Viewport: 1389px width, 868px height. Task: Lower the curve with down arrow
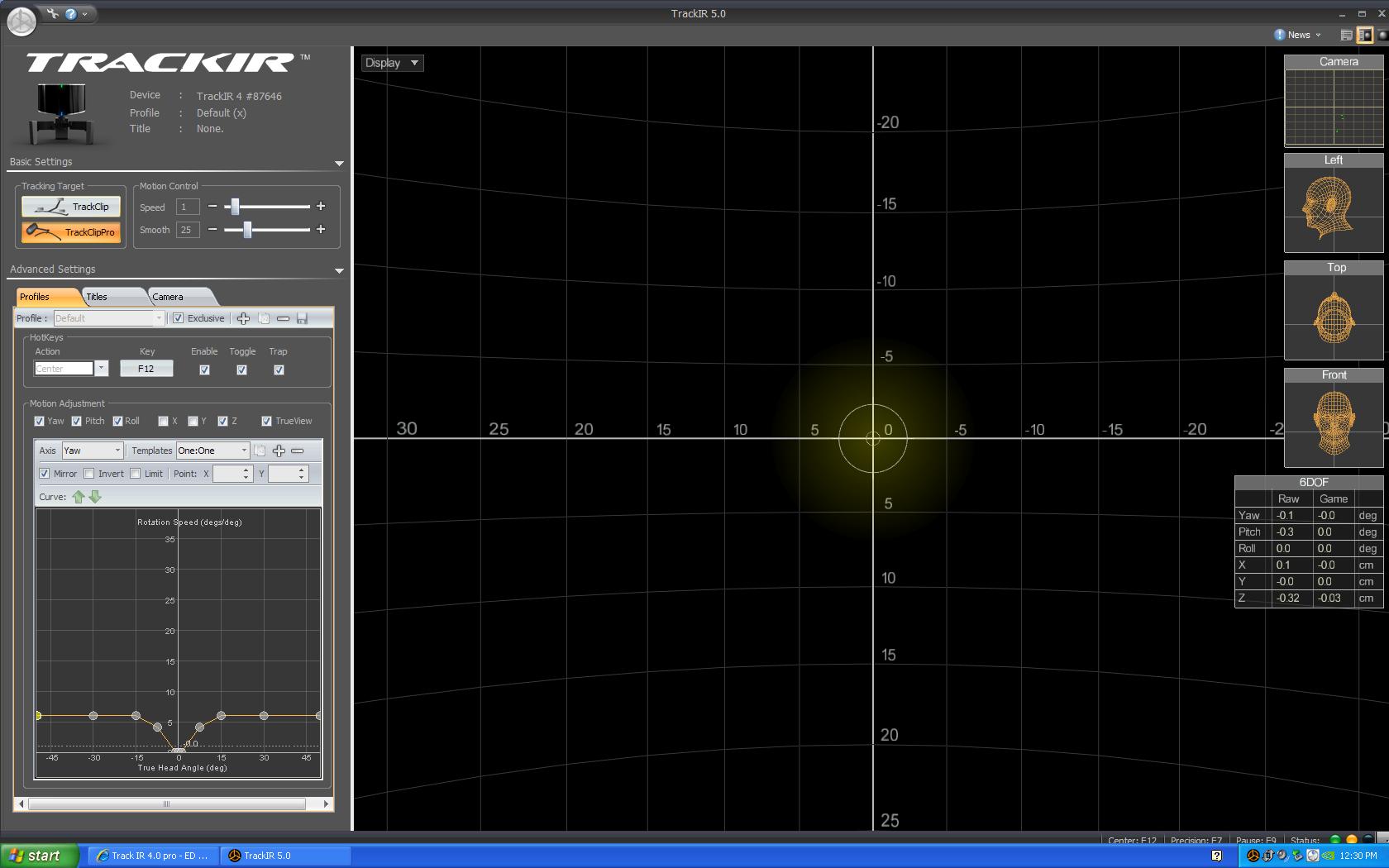click(x=95, y=497)
